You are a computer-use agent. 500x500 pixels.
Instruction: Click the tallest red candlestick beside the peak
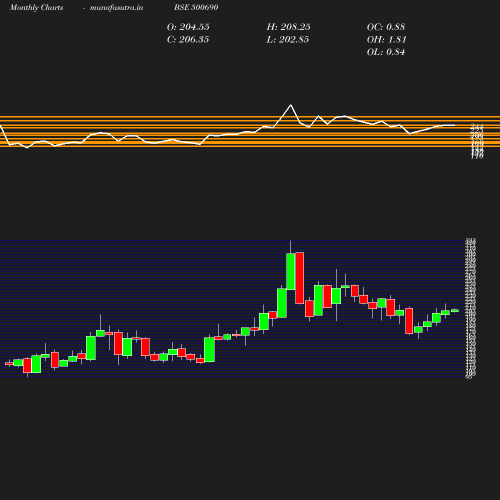point(299,278)
